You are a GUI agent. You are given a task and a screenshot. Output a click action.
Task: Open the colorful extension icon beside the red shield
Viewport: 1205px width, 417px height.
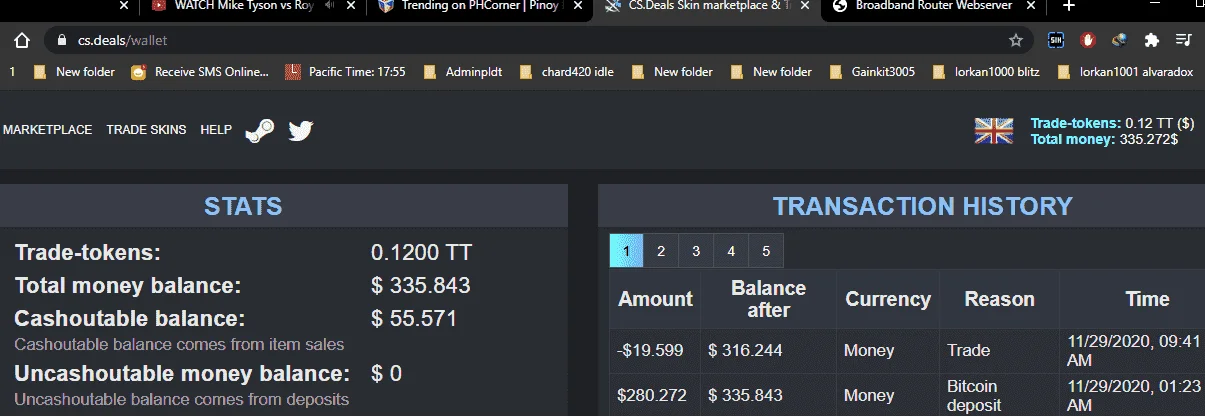(1120, 40)
